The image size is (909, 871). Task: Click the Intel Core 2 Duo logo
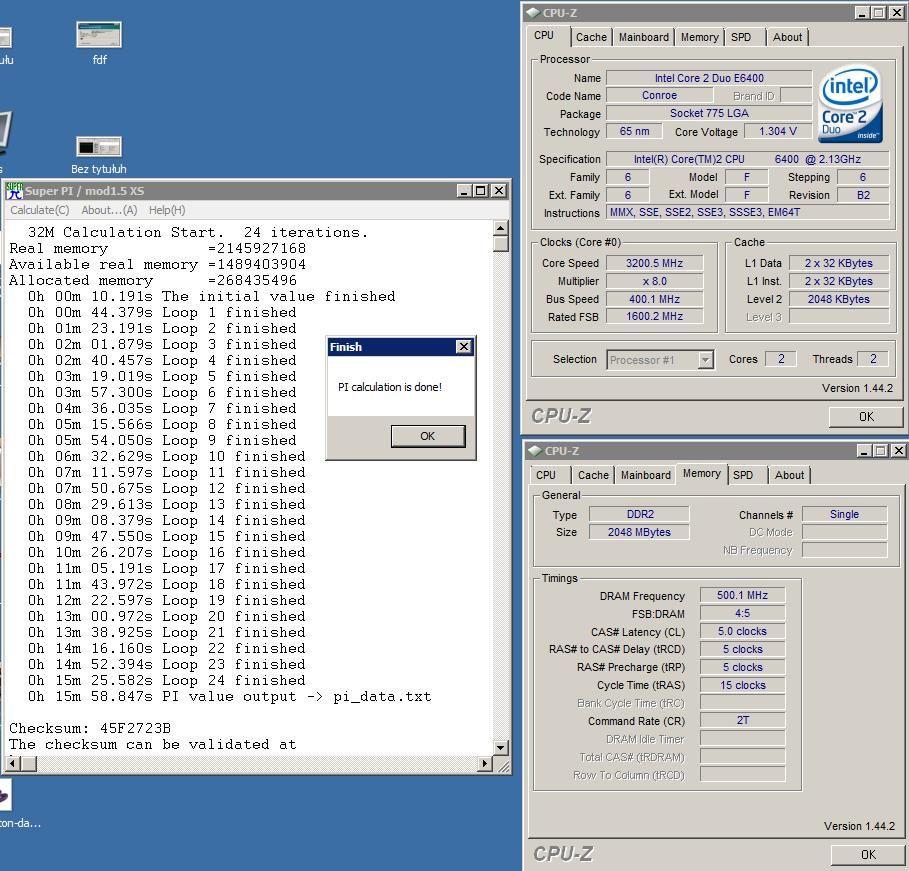coord(850,104)
